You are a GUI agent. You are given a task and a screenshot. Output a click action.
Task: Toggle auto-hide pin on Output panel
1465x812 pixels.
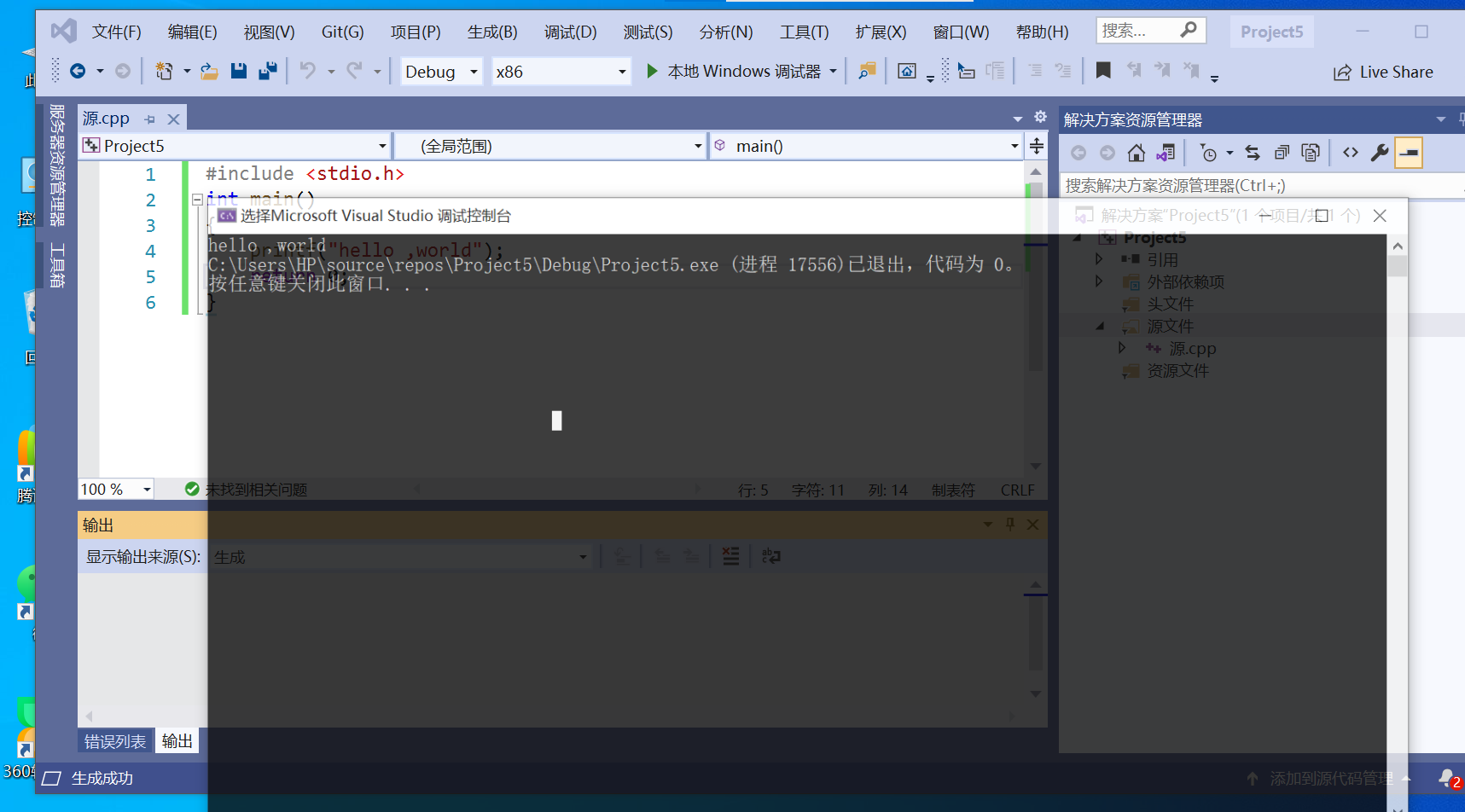pyautogui.click(x=1010, y=524)
